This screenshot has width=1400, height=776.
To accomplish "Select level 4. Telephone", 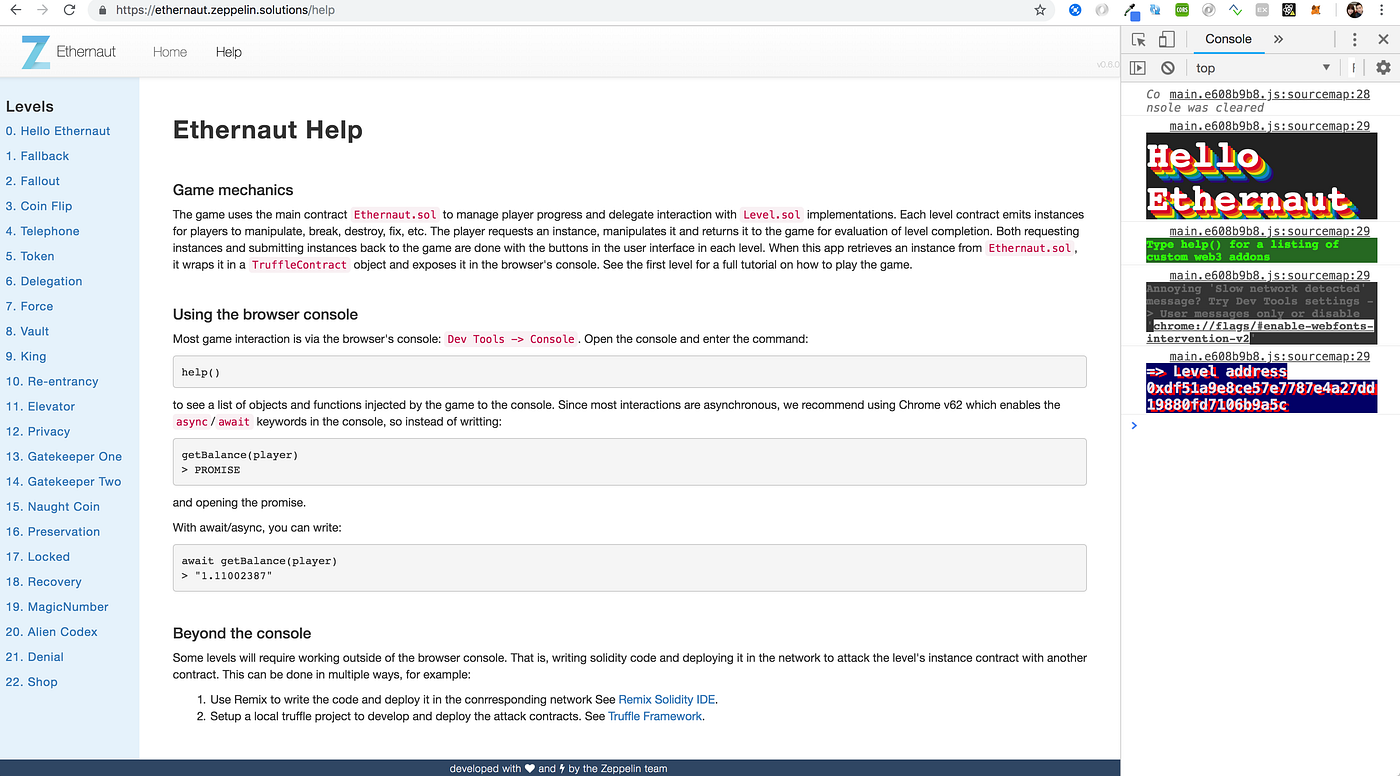I will coord(42,231).
